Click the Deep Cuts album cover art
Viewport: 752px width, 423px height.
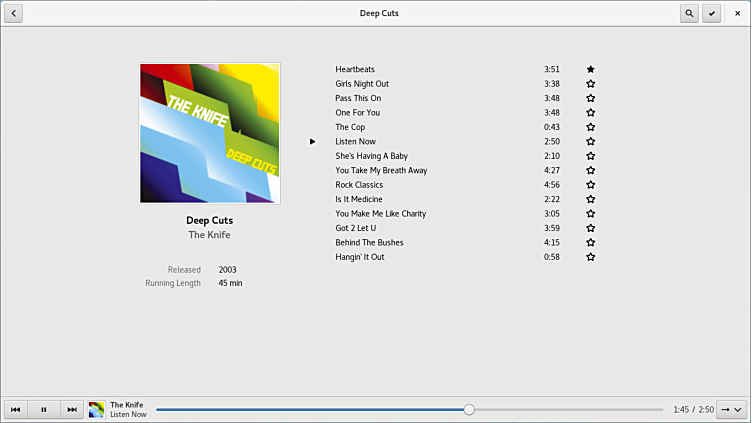(x=210, y=133)
